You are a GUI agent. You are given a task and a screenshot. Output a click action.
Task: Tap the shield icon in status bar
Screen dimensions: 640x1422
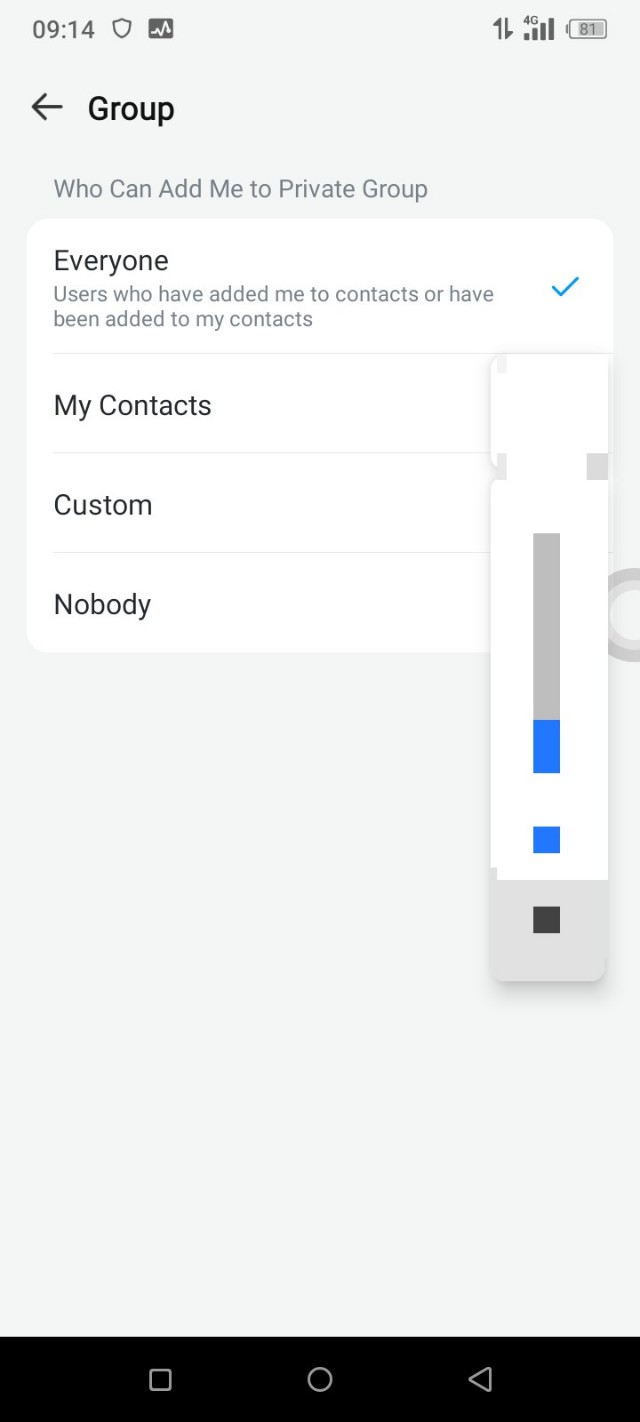coord(122,29)
